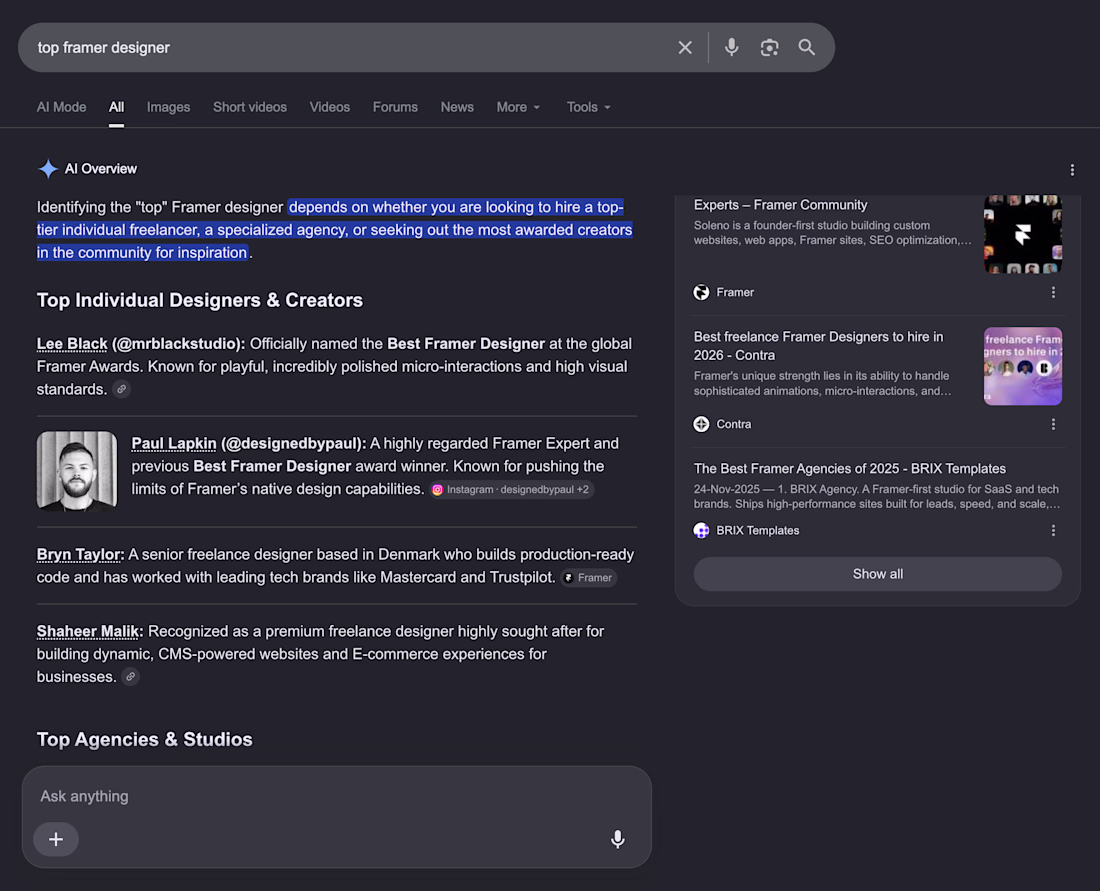Clear the search box with the X icon
The height and width of the screenshot is (891, 1100).
[685, 48]
